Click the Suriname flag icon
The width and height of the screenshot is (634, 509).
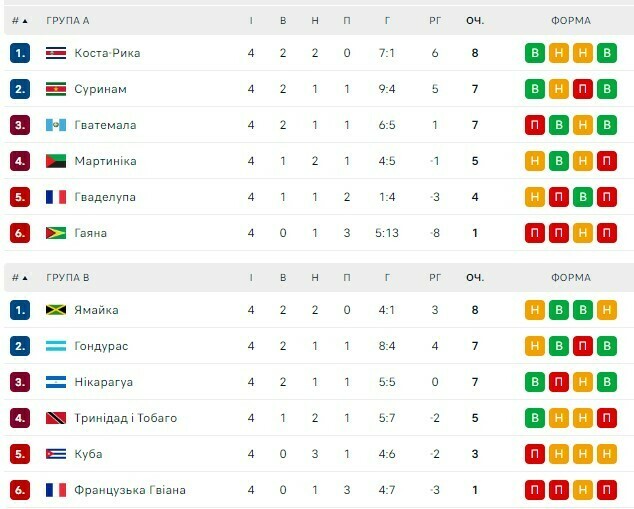pos(56,89)
